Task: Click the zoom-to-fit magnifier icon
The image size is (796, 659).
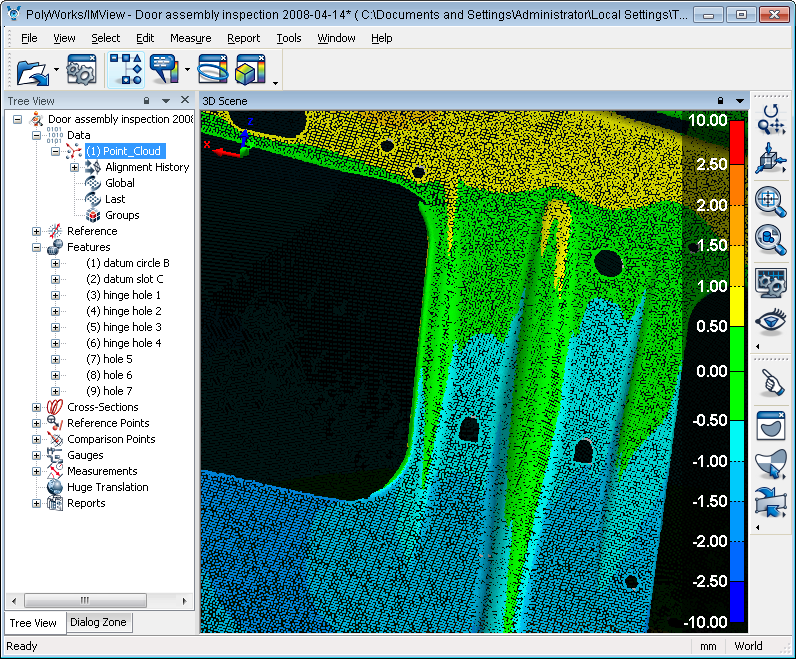Action: [771, 202]
